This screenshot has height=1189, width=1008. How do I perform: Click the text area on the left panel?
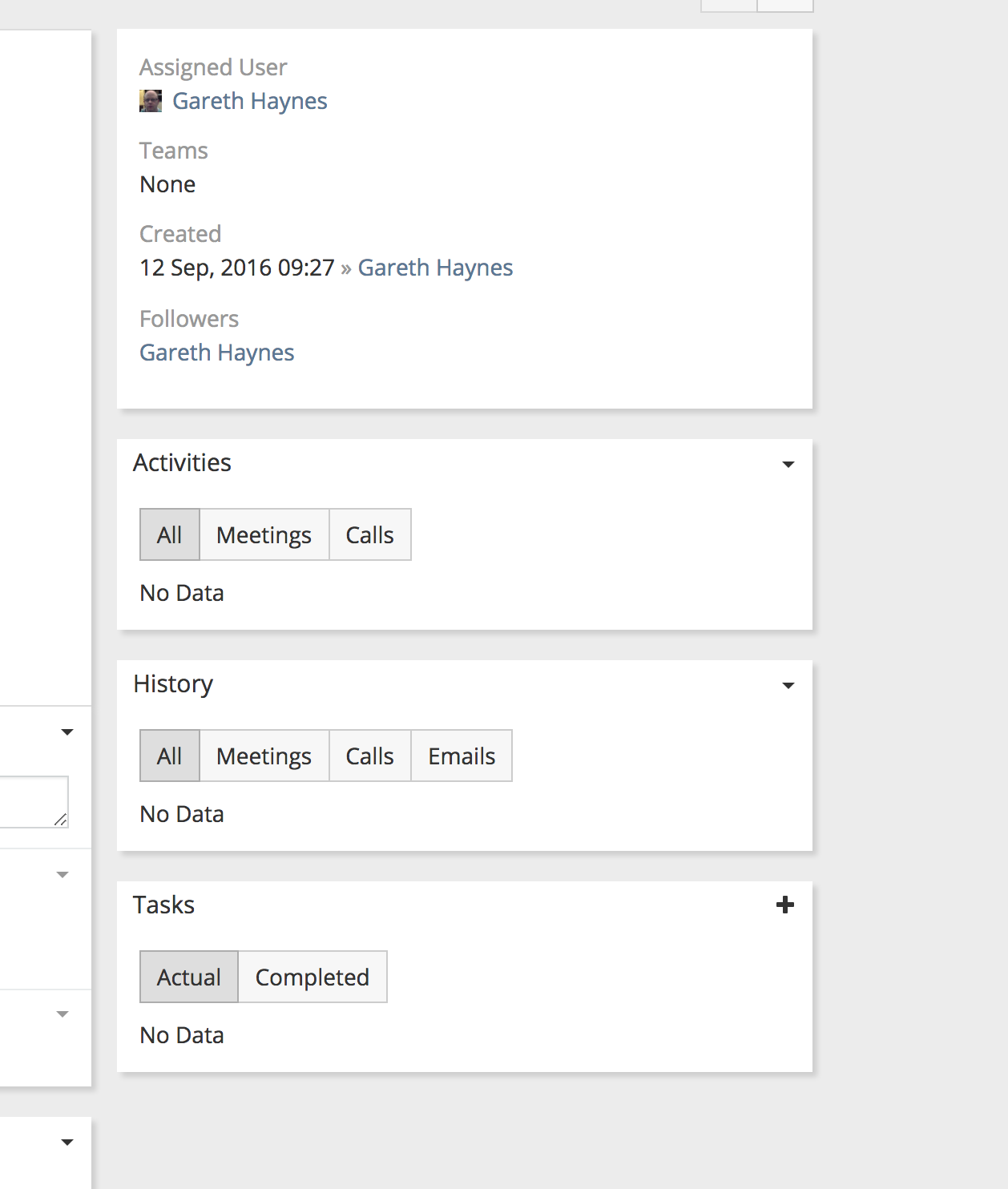click(32, 801)
